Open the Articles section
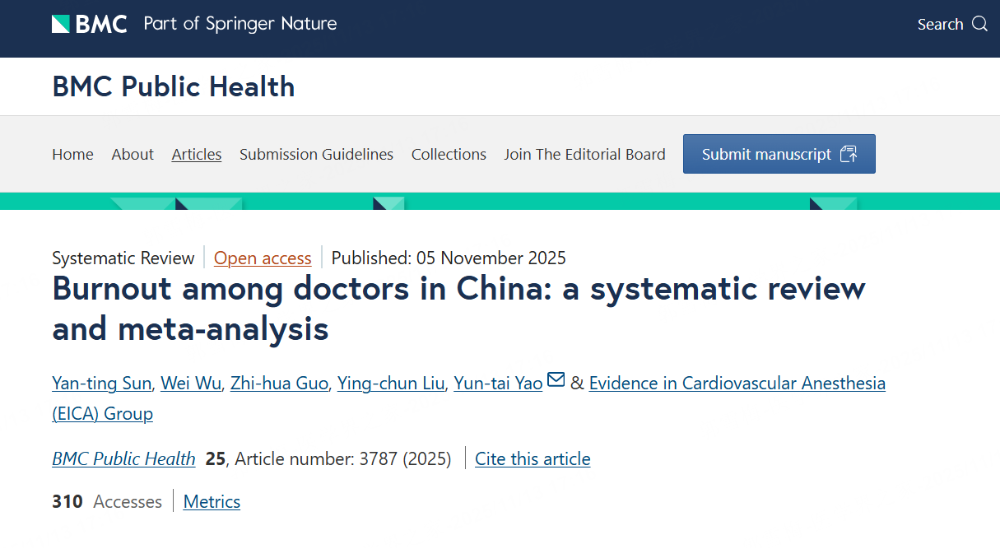Screen dimensions: 1000x548 [x=196, y=154]
